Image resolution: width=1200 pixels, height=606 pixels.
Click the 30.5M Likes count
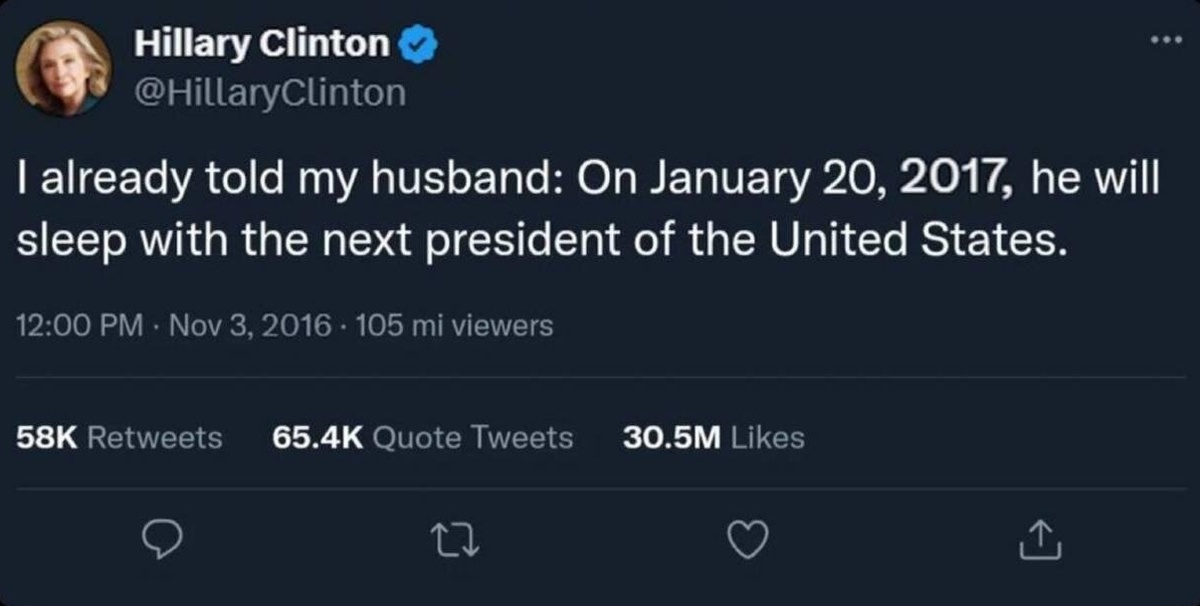coord(713,437)
